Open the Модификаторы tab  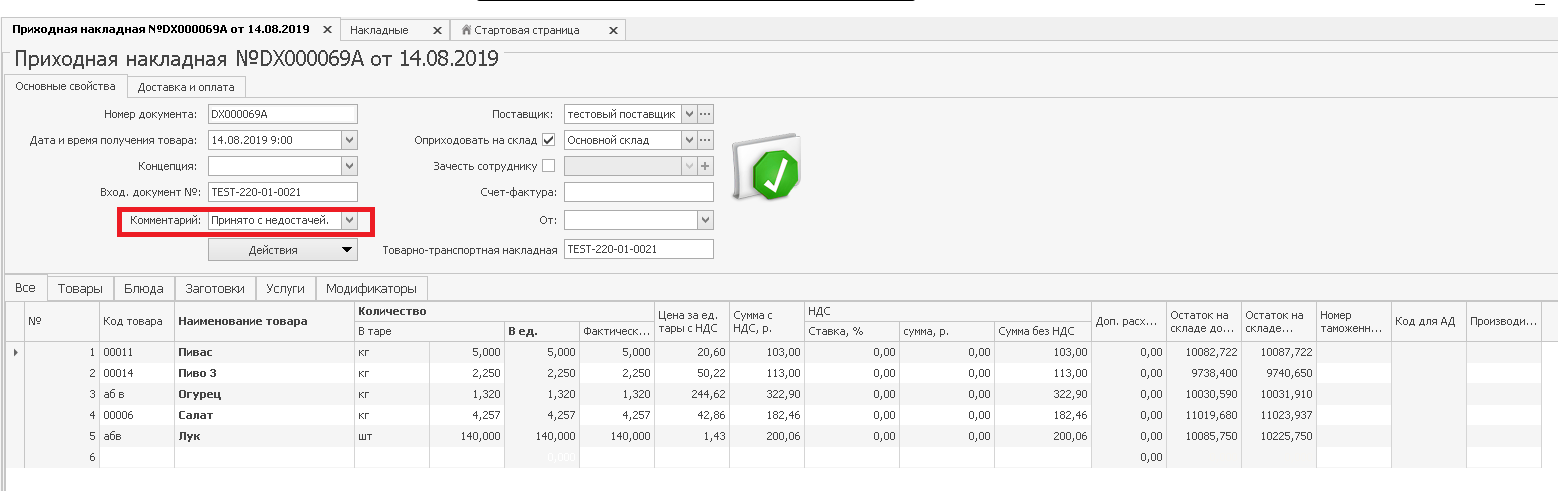[371, 289]
